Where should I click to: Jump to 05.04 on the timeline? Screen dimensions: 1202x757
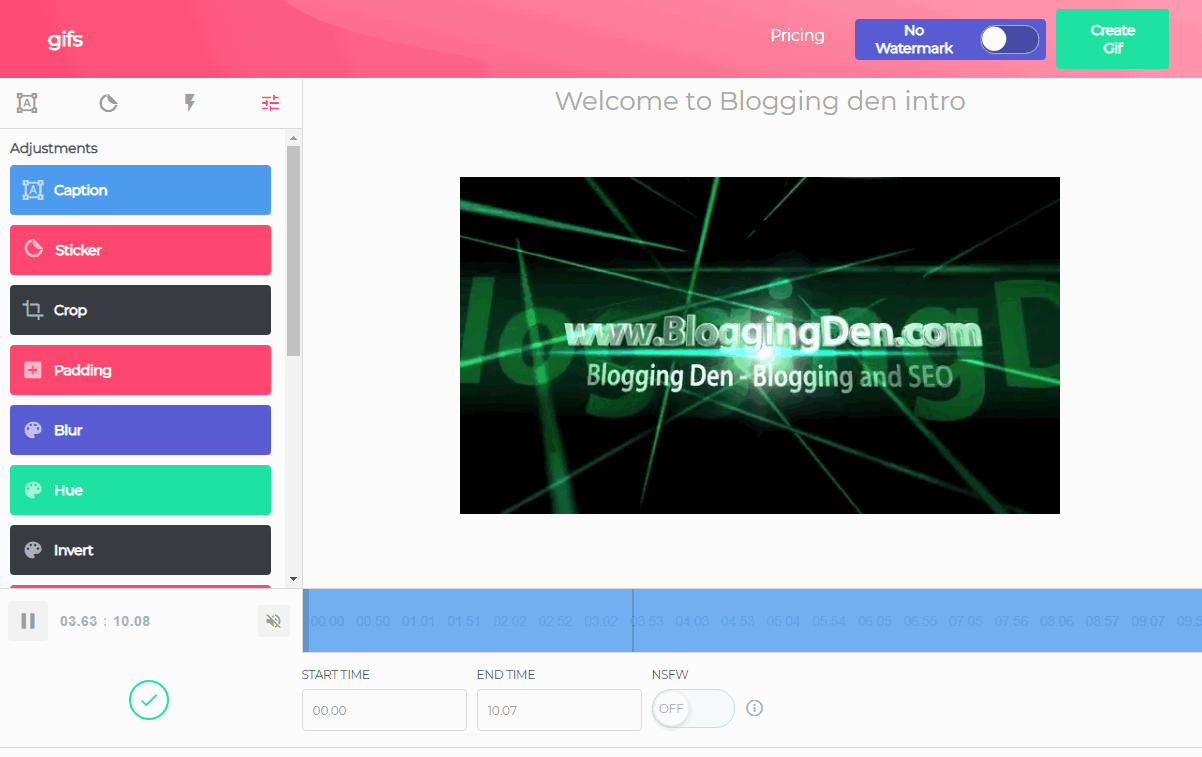[783, 621]
